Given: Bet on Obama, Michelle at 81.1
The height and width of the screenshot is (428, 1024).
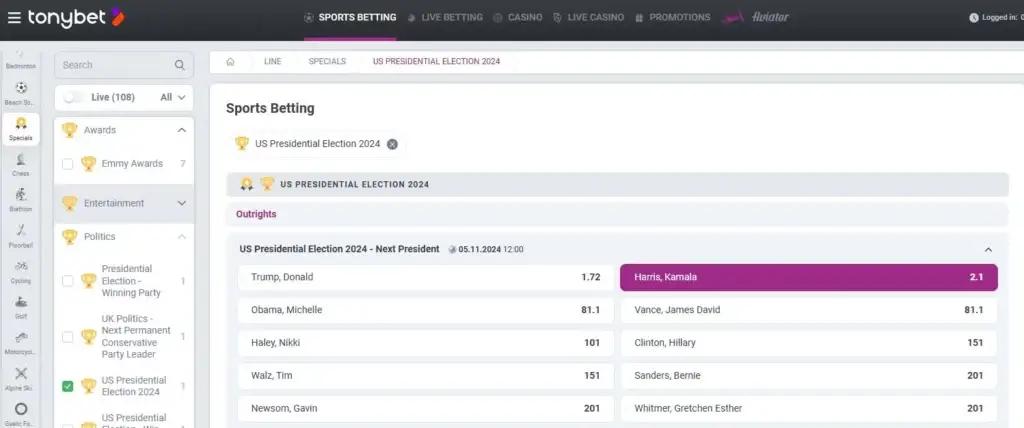Looking at the screenshot, I should (x=426, y=310).
